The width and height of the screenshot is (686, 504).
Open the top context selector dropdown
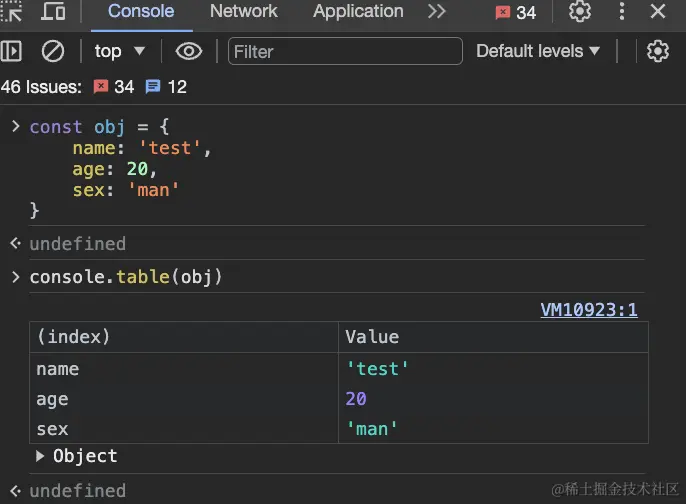[x=120, y=51]
